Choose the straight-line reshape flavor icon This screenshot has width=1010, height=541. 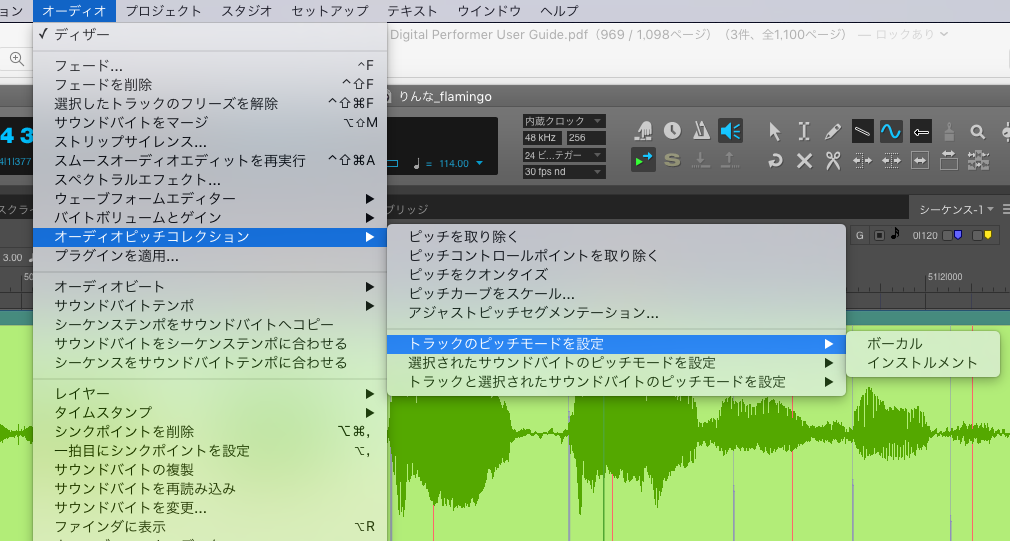pyautogui.click(x=862, y=131)
